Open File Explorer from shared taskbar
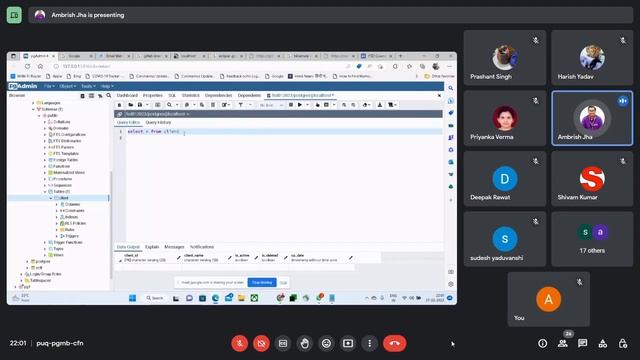Screen dimensions: 640x360 point(241,298)
